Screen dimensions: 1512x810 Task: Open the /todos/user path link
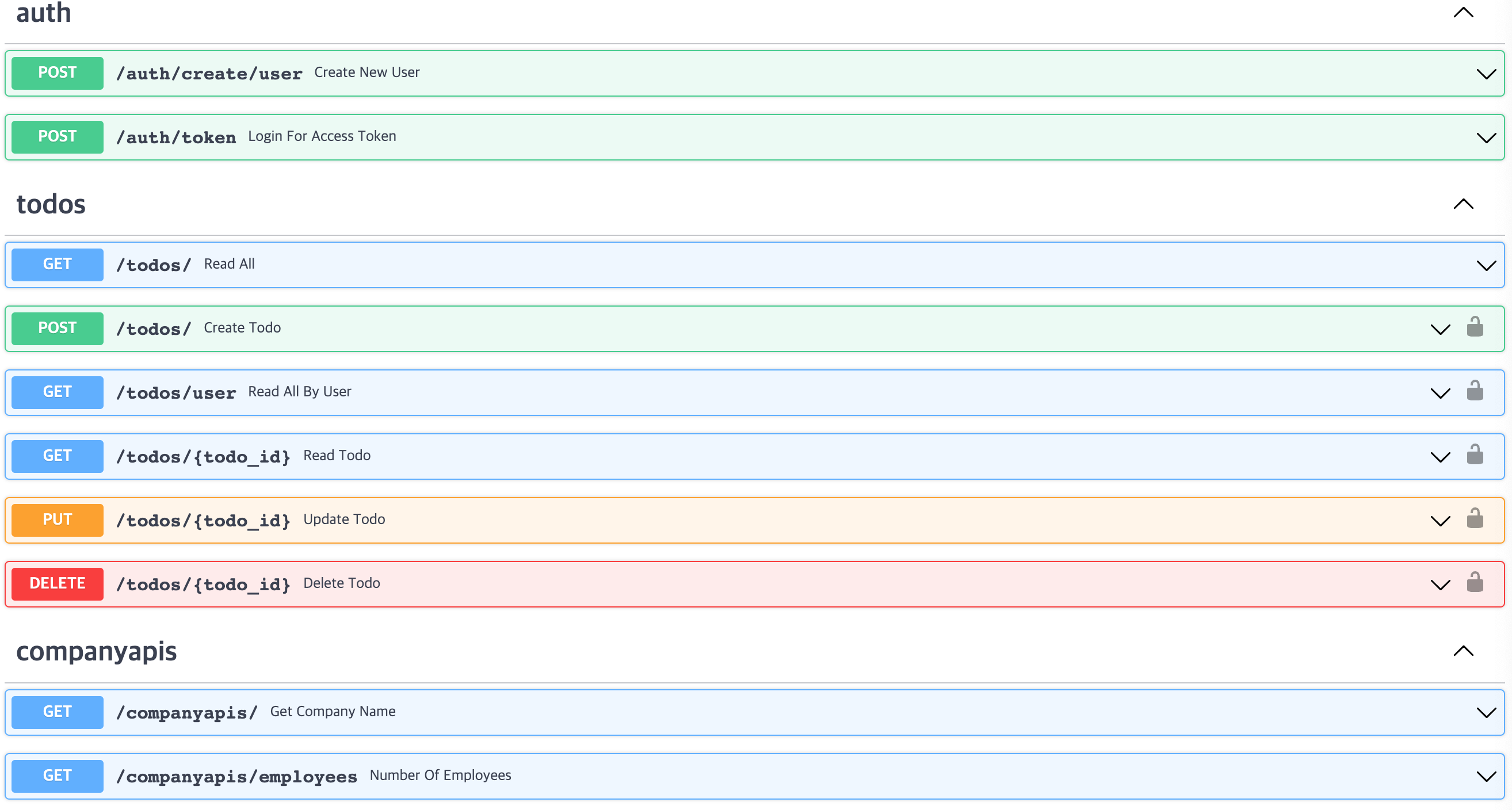(176, 393)
